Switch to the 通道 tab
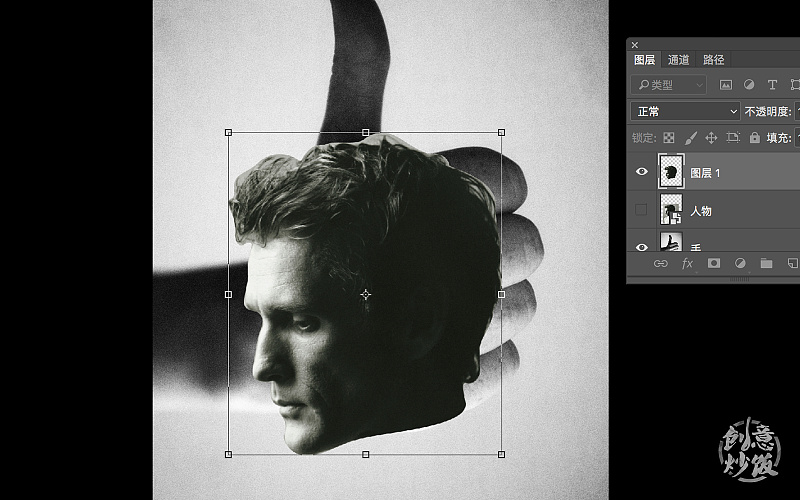 [x=679, y=60]
